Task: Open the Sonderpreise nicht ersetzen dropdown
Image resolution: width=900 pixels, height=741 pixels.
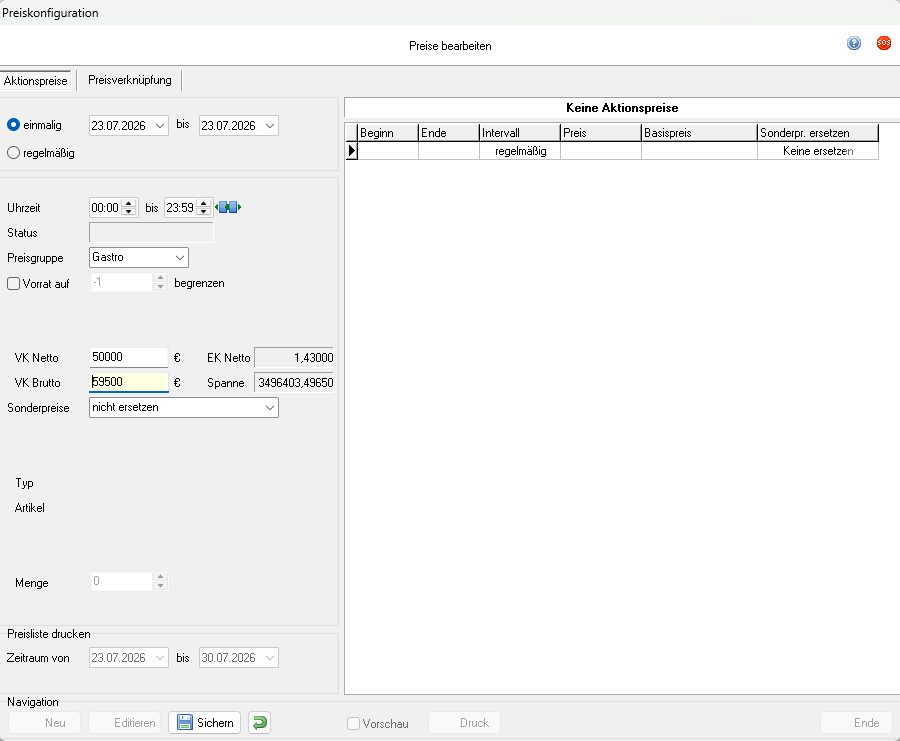Action: click(x=270, y=408)
